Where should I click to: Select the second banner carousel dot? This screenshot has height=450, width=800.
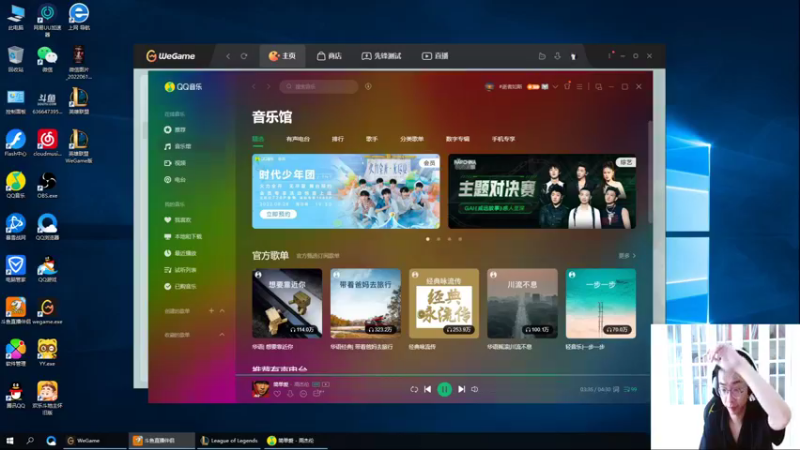(x=438, y=239)
